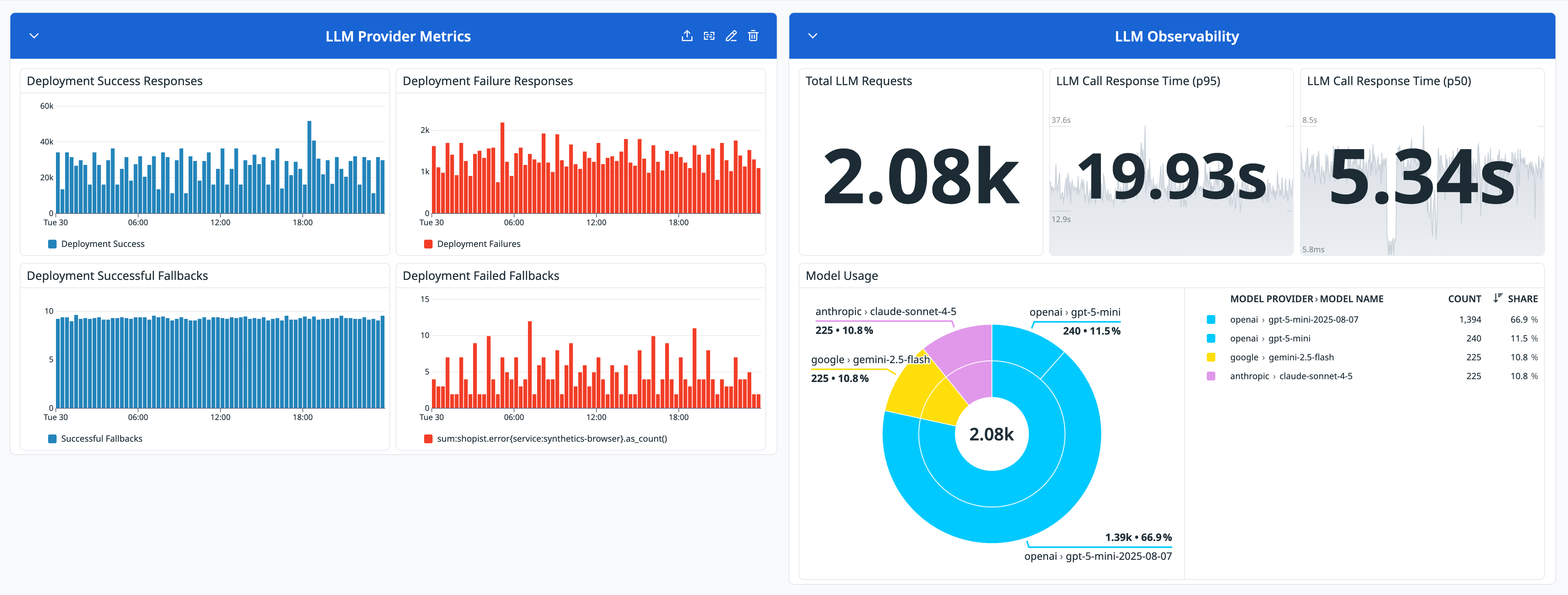Viewport: 1568px width, 595px height.
Task: Click the Successful Fallbacks legend label
Action: click(101, 439)
